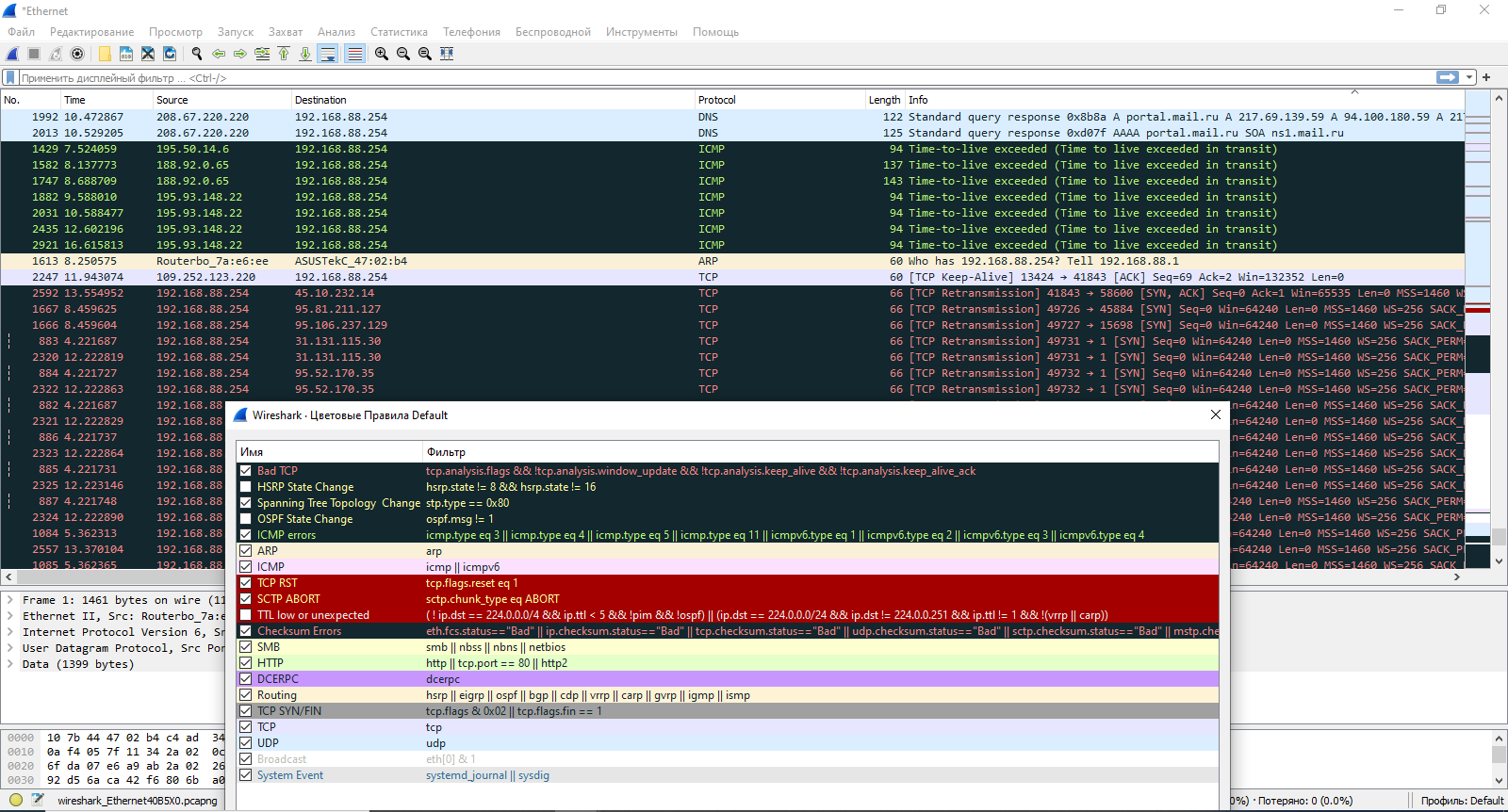Toggle the System Event rule checkbox
This screenshot has width=1508, height=812.
point(246,775)
